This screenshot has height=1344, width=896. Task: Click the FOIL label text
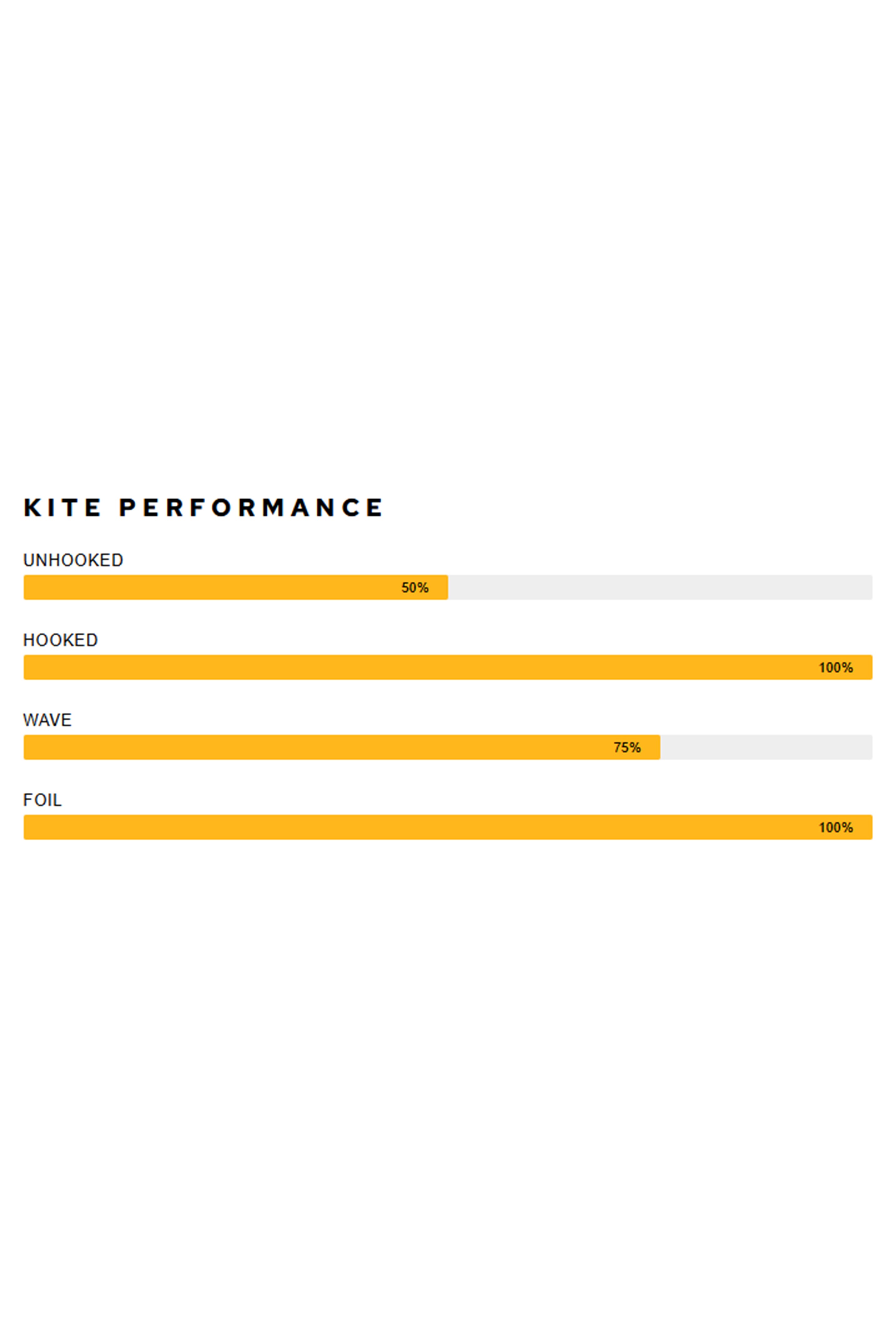tap(42, 800)
